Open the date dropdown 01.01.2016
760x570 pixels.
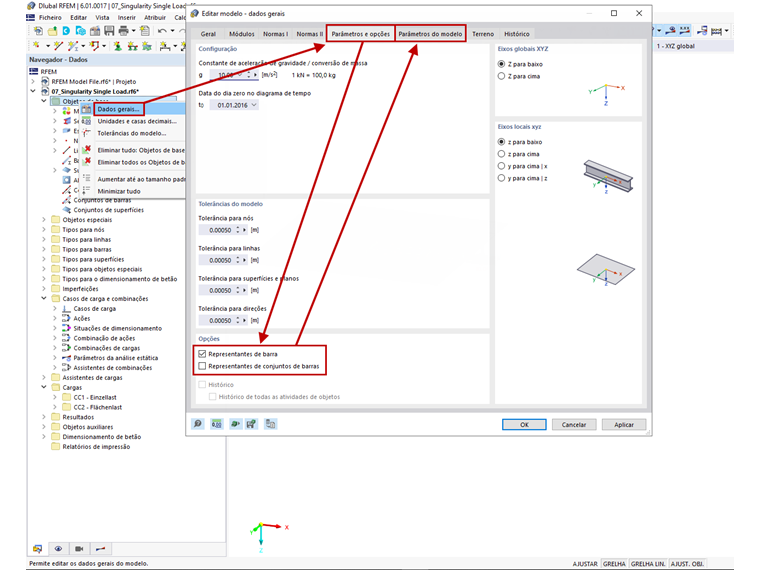254,105
